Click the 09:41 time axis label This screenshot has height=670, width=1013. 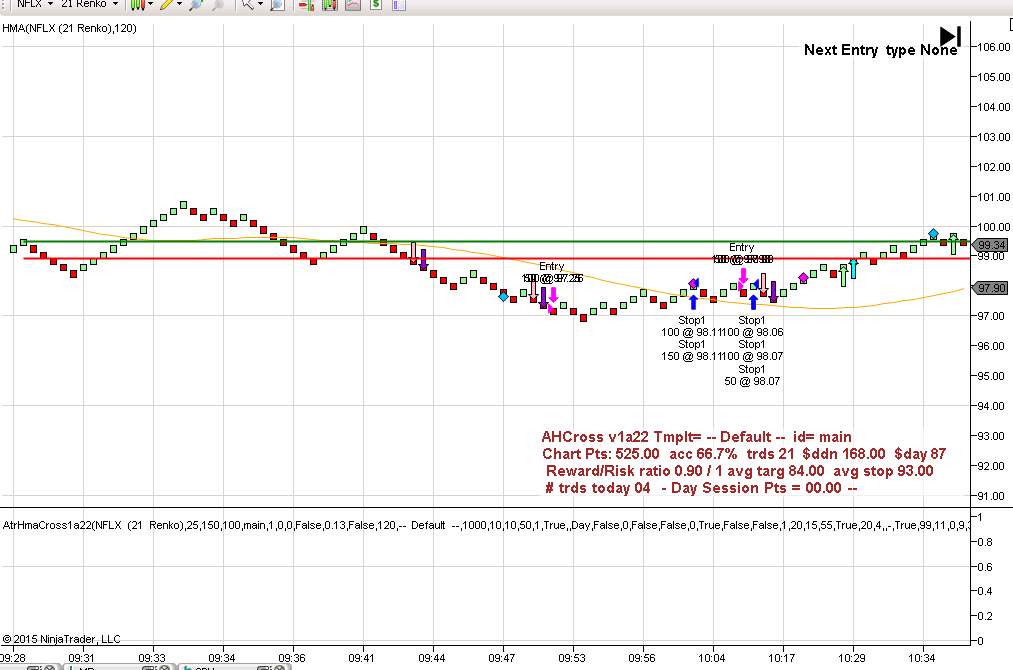(x=360, y=658)
